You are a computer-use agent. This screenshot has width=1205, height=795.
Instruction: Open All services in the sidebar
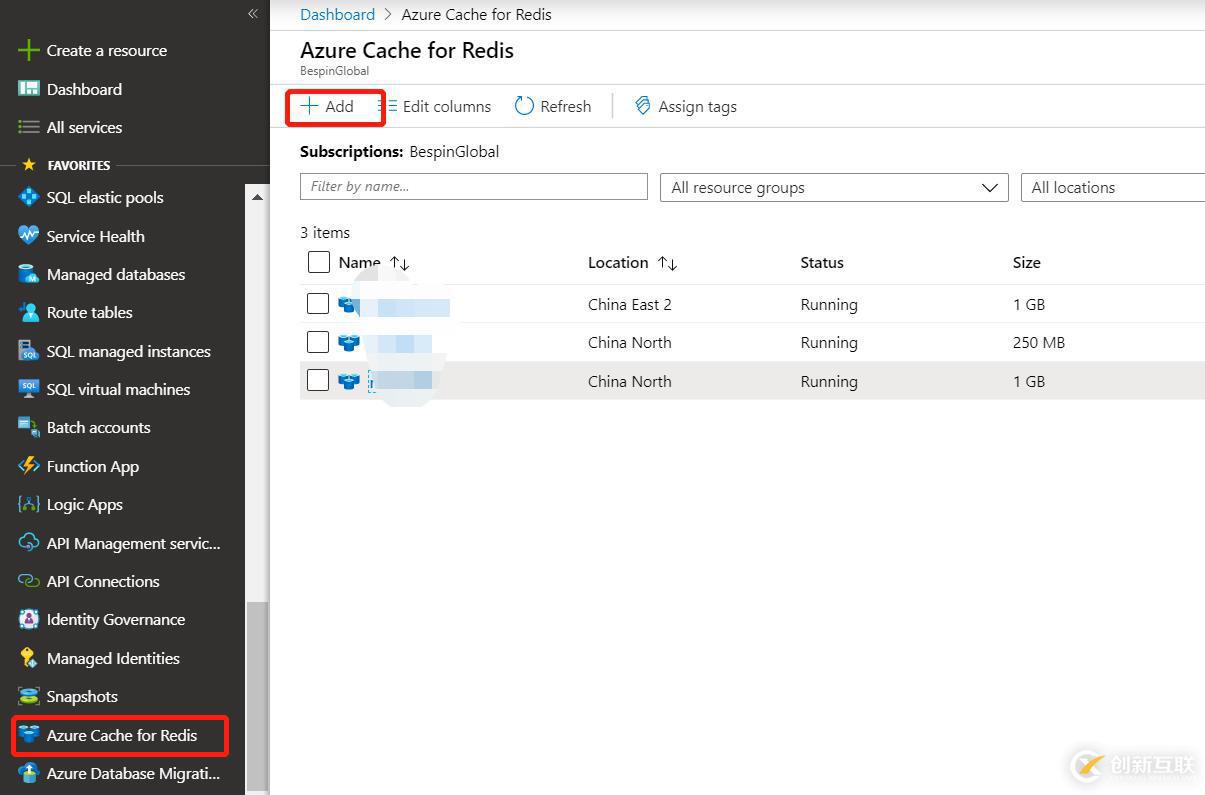(84, 128)
